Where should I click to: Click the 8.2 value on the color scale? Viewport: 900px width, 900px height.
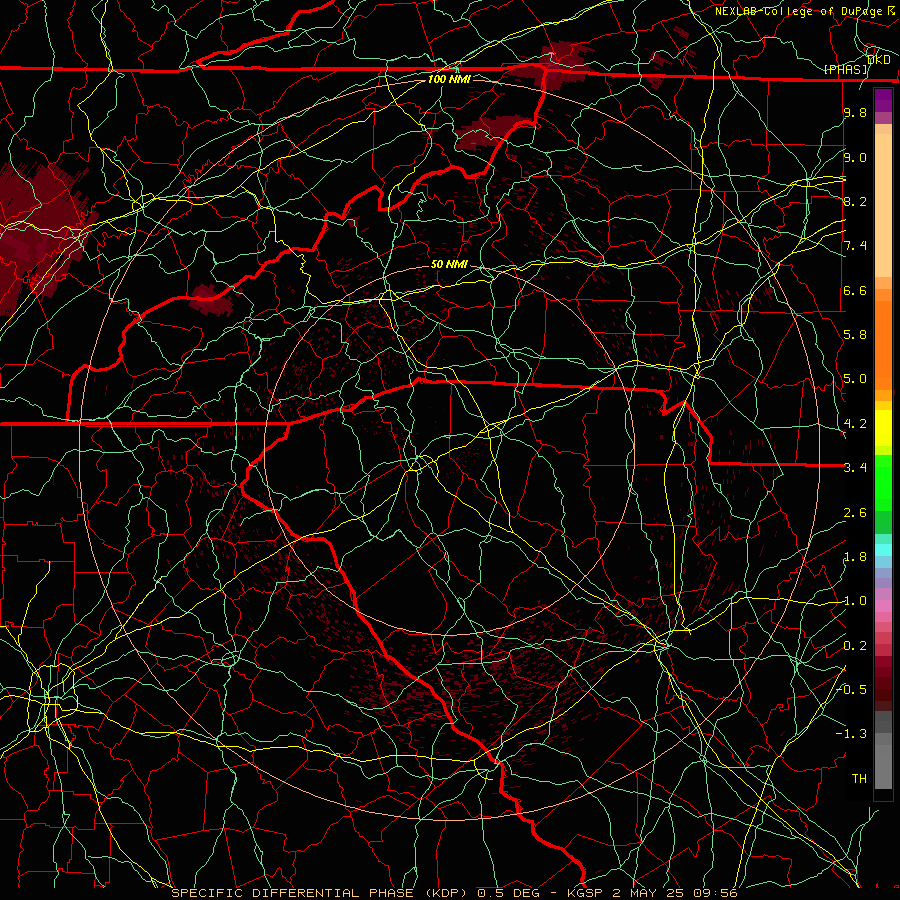tap(855, 201)
